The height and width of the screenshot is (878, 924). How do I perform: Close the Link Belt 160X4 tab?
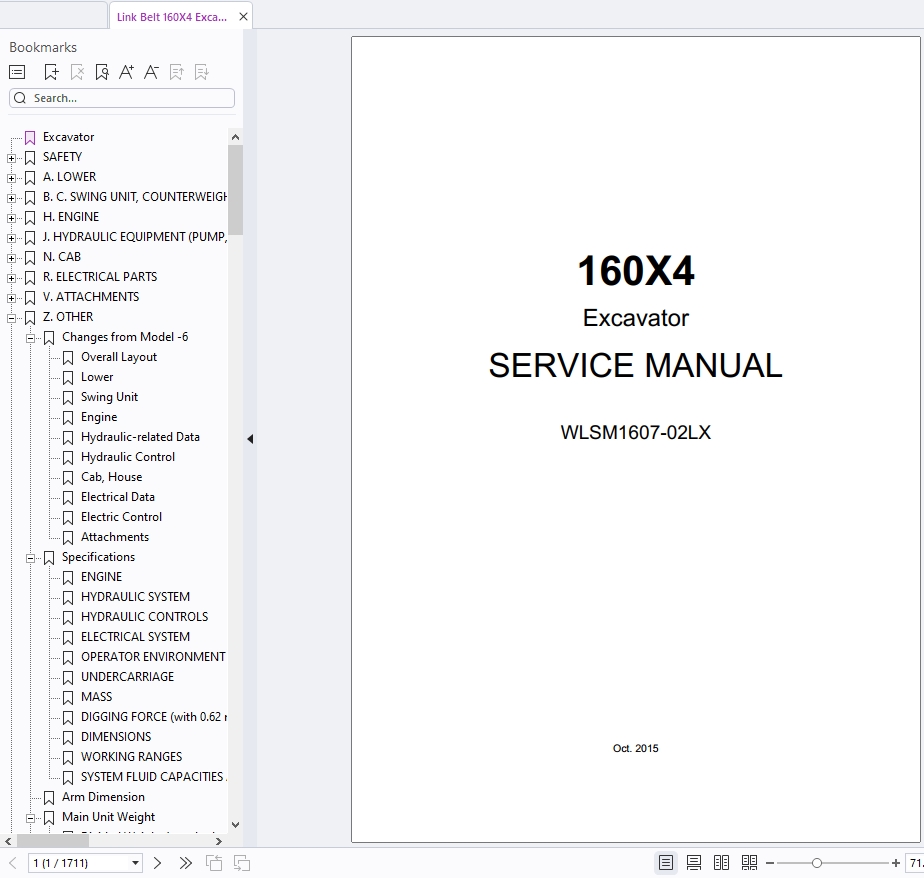pyautogui.click(x=243, y=17)
